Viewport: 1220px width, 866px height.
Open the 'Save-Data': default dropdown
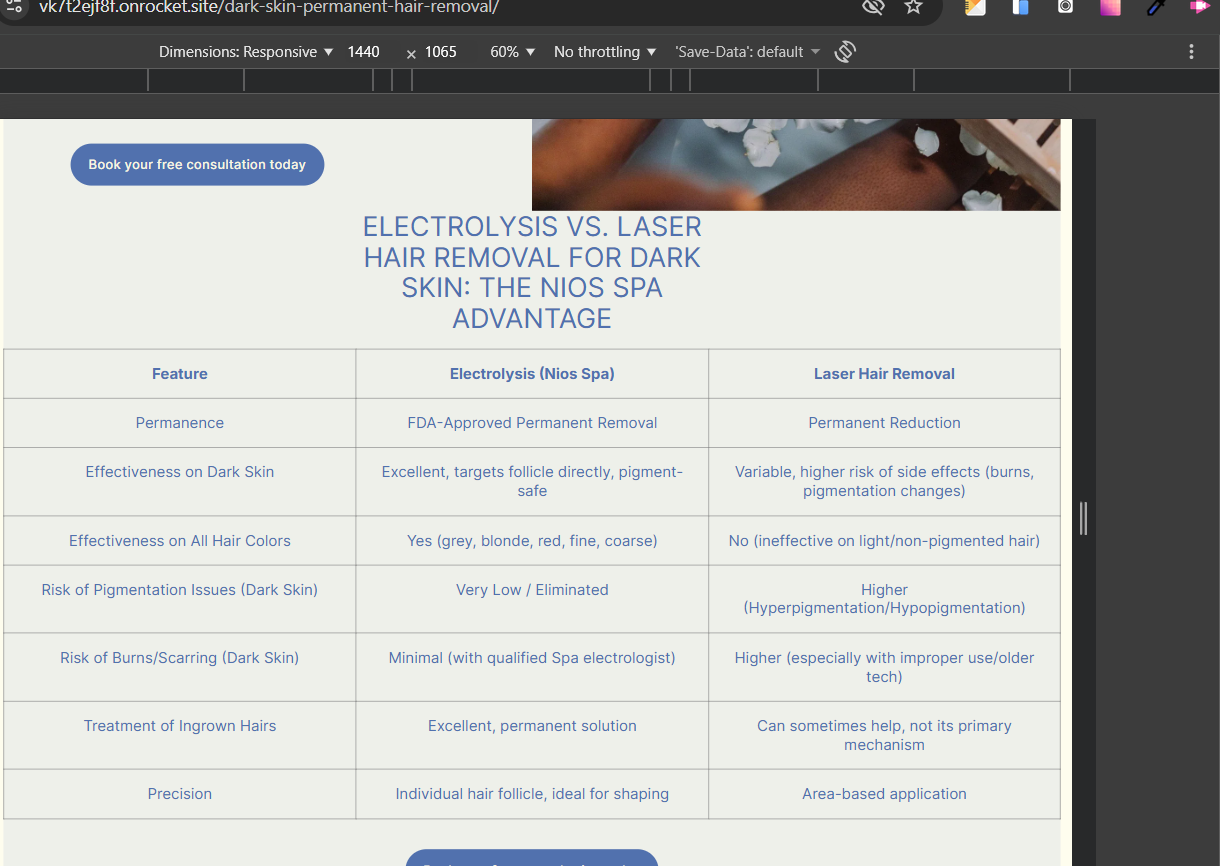[747, 52]
